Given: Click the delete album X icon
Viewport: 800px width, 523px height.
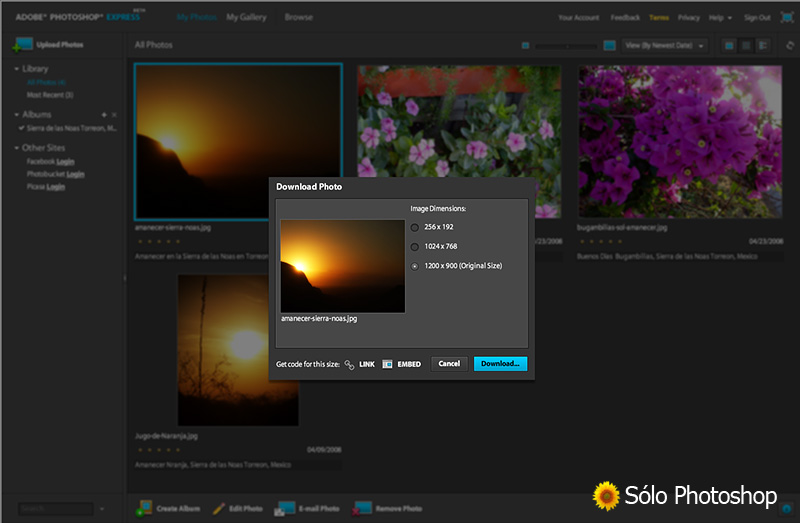Looking at the screenshot, I should pyautogui.click(x=114, y=115).
